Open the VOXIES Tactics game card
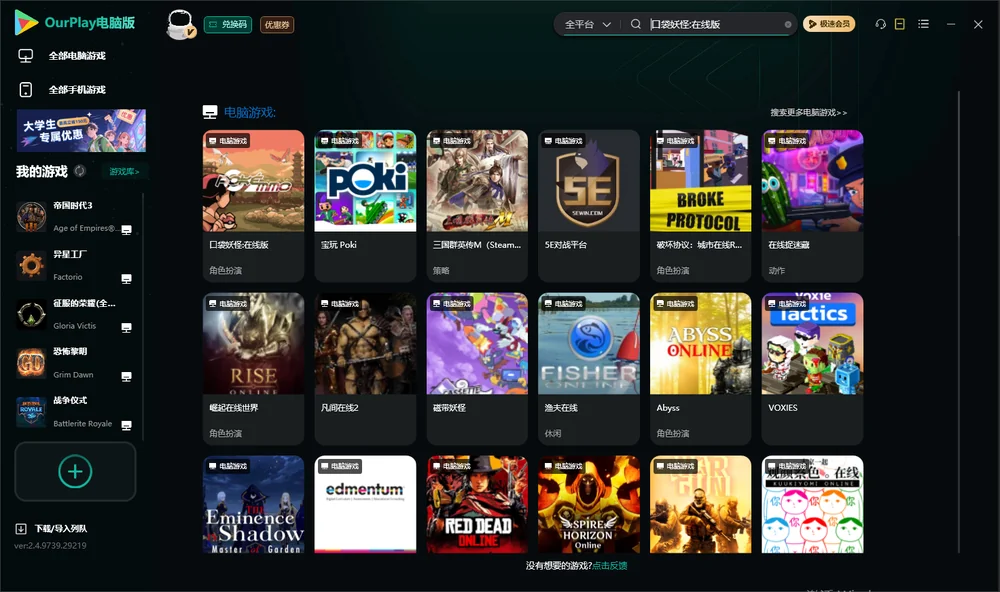 coord(812,369)
